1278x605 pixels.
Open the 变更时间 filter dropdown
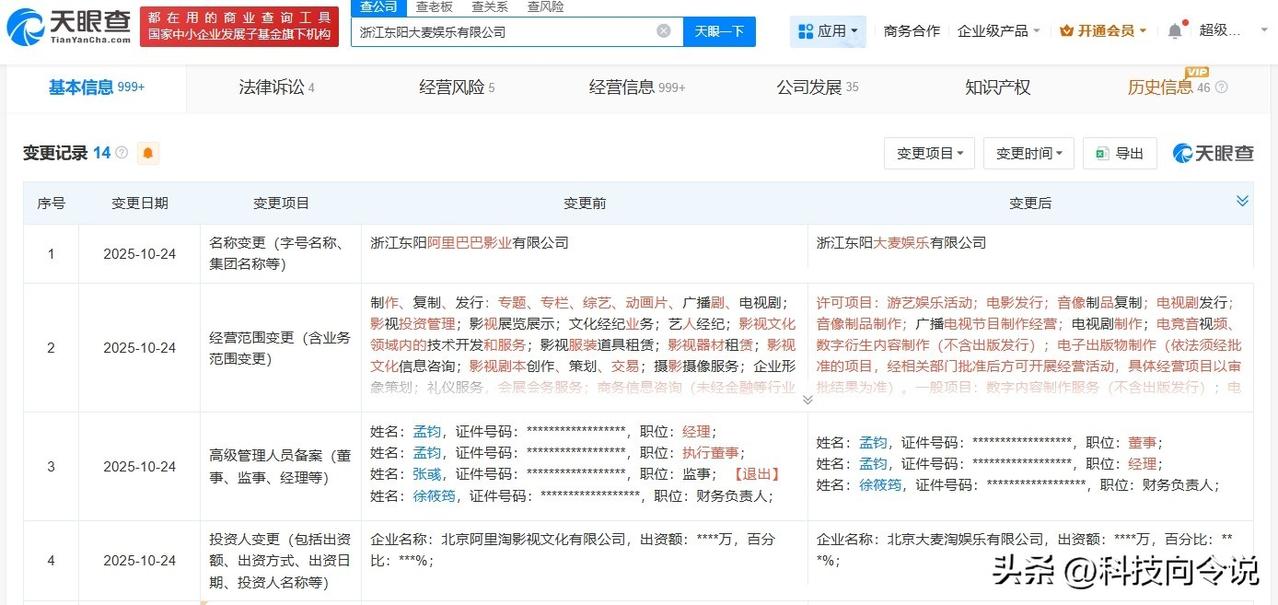point(1027,152)
